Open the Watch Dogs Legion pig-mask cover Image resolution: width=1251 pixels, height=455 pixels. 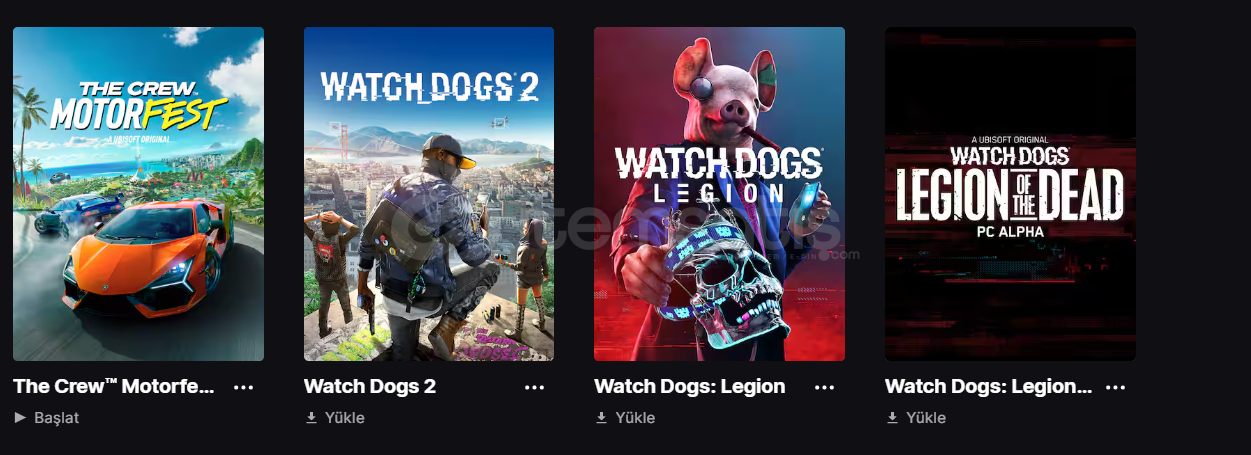719,194
